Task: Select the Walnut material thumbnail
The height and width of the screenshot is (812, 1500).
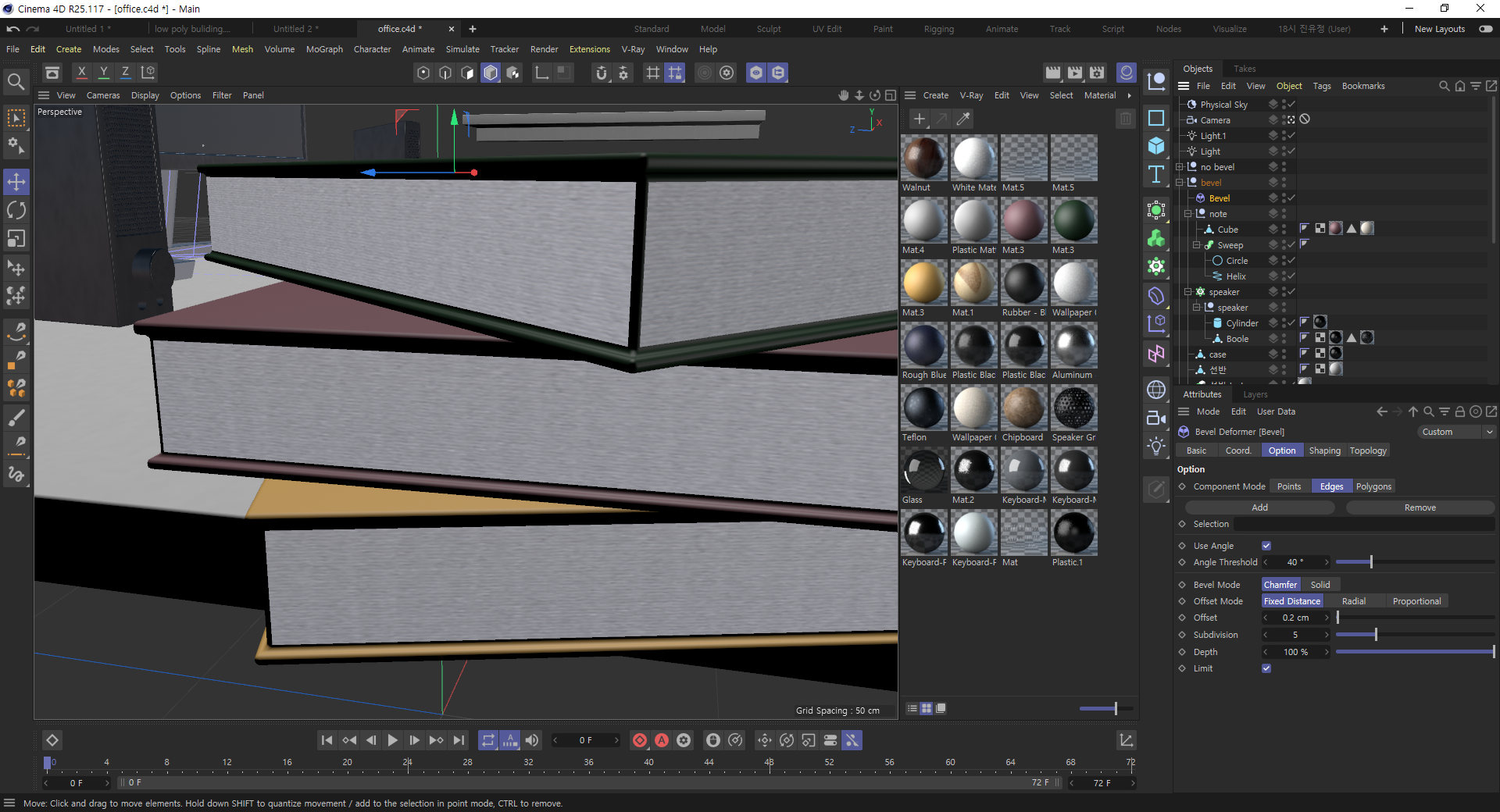Action: coord(924,158)
